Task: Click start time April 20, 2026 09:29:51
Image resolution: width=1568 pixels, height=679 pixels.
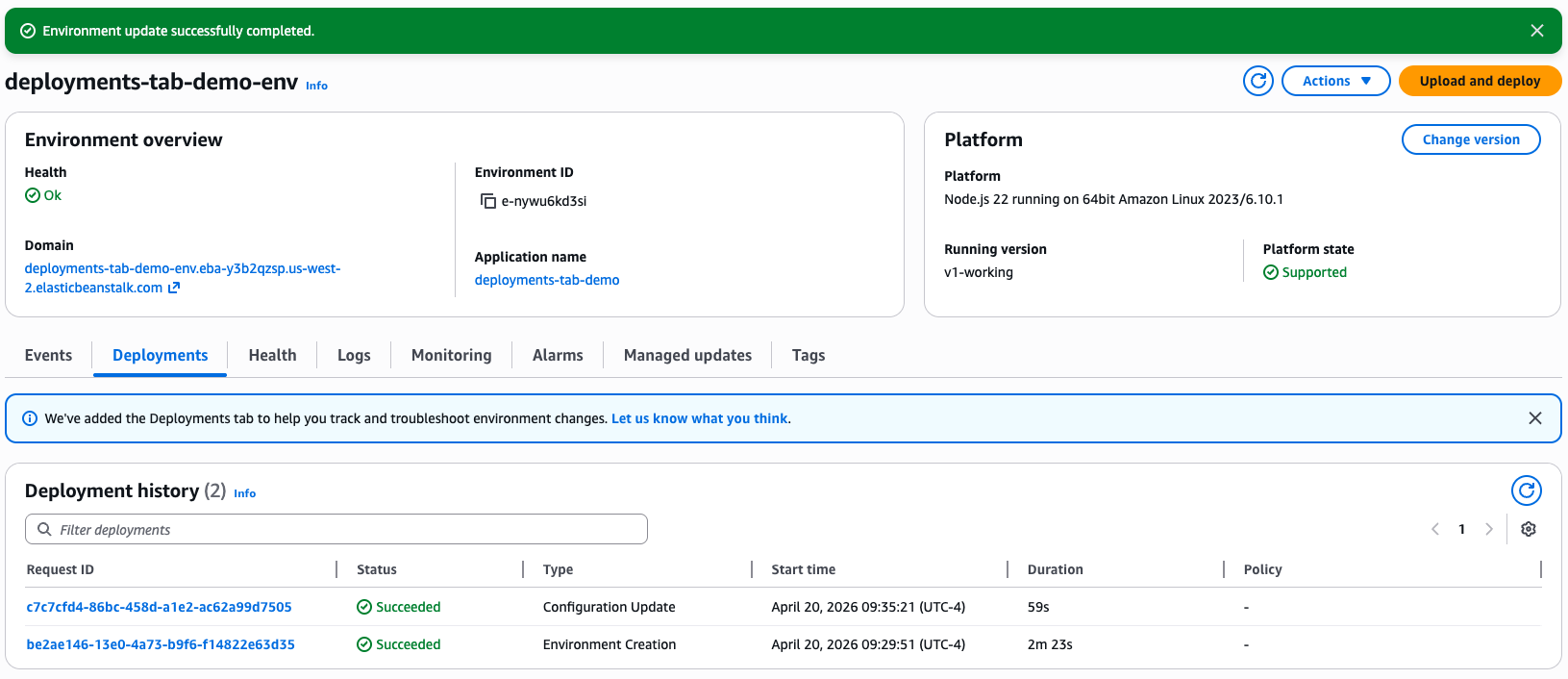Action: (x=869, y=644)
